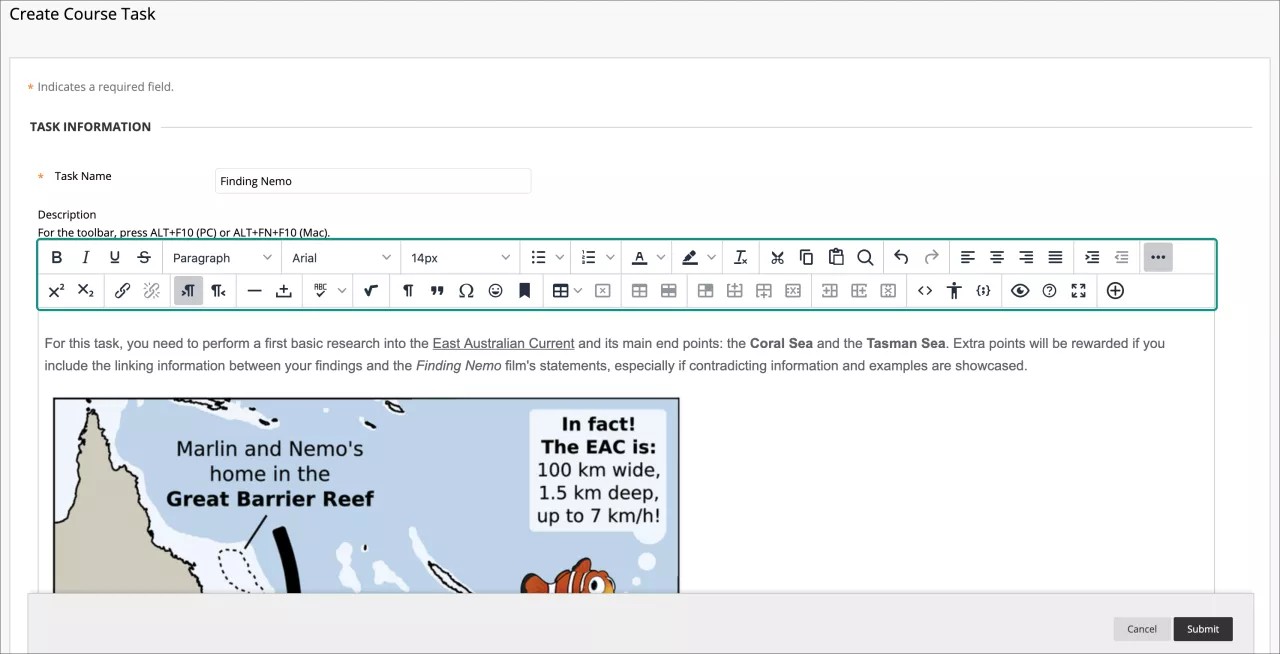Open the find and replace tool

[865, 257]
